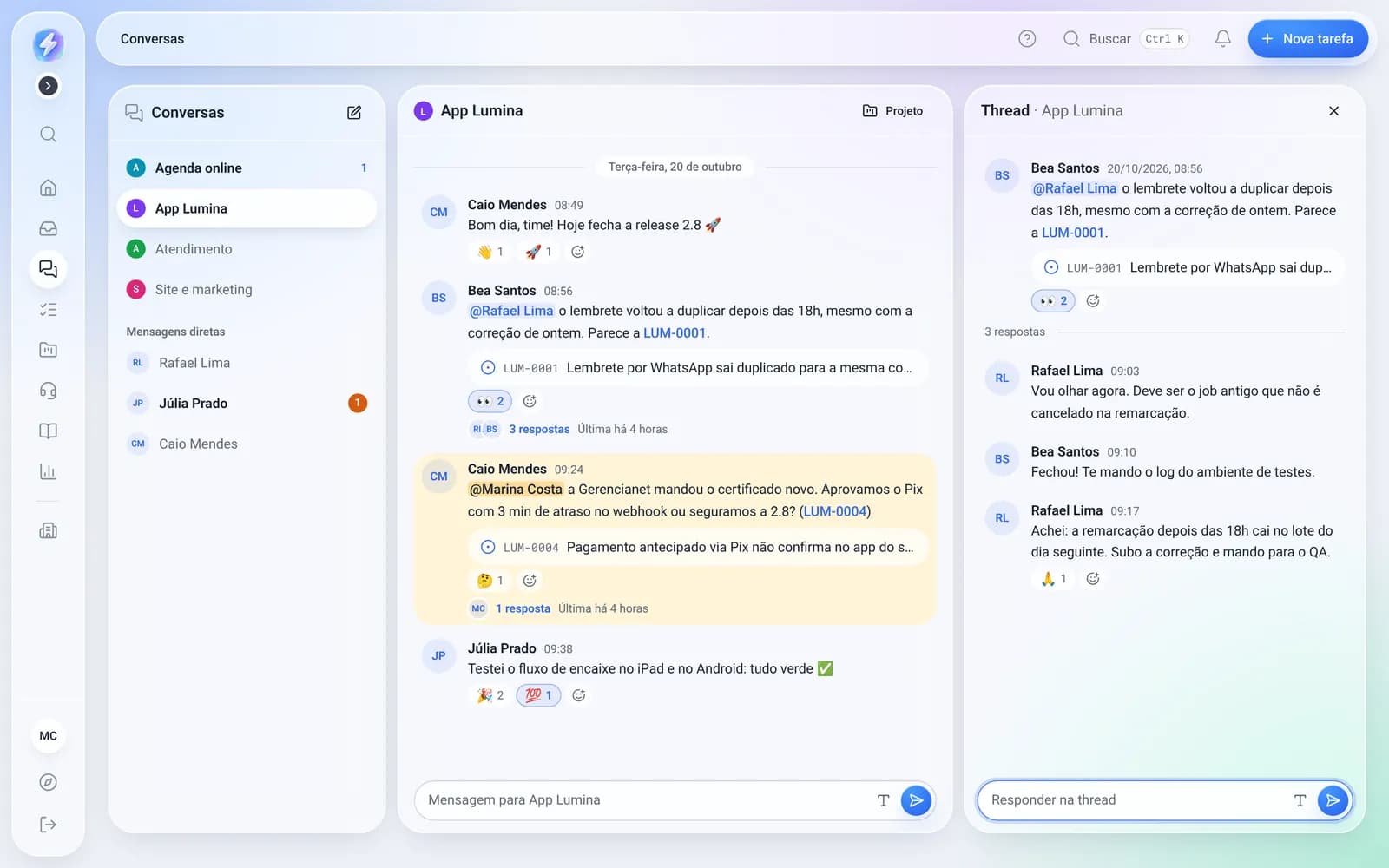Send the message to App Lumina

click(916, 800)
